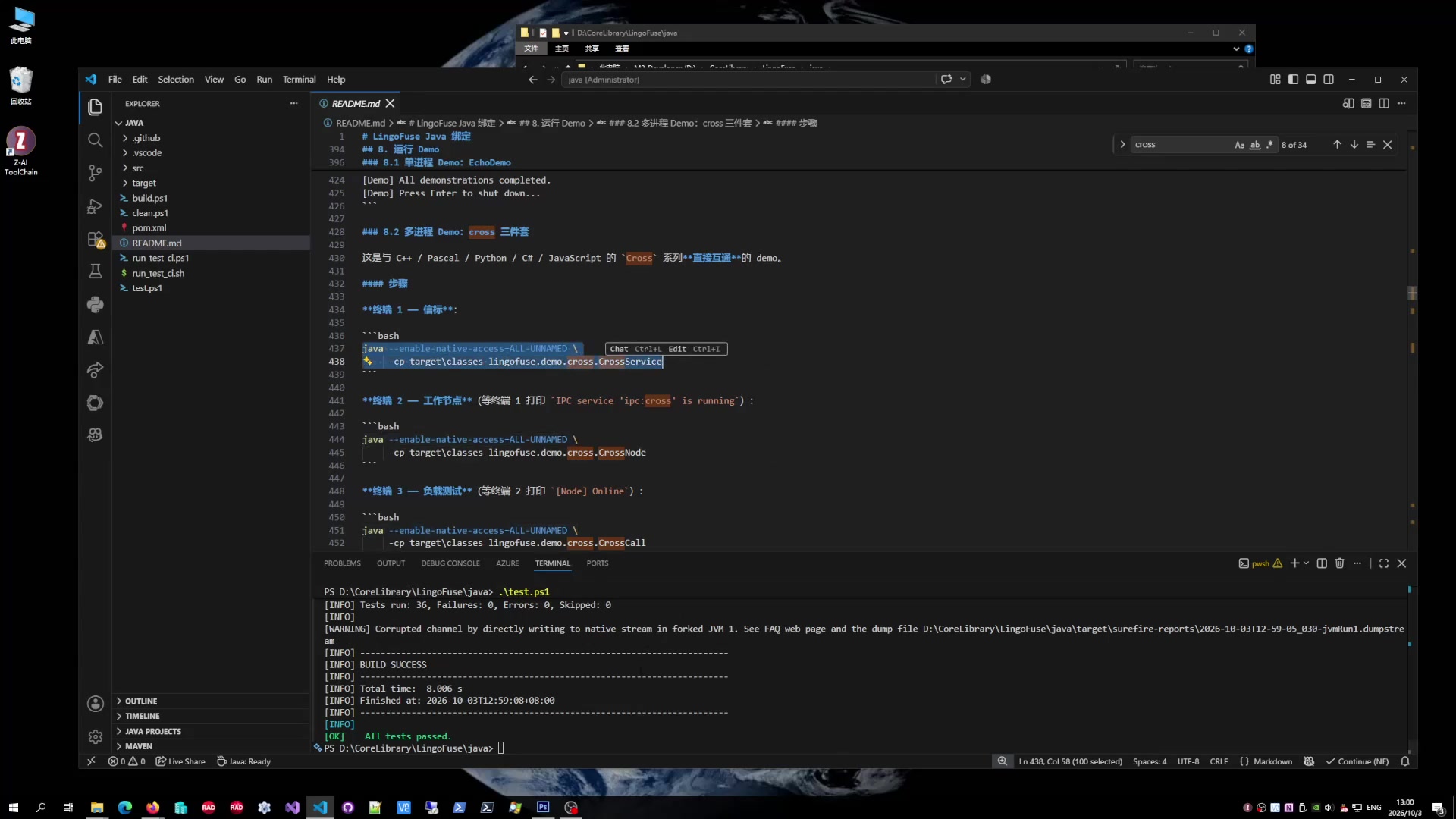Toggle Find in Selection option

click(x=1370, y=145)
